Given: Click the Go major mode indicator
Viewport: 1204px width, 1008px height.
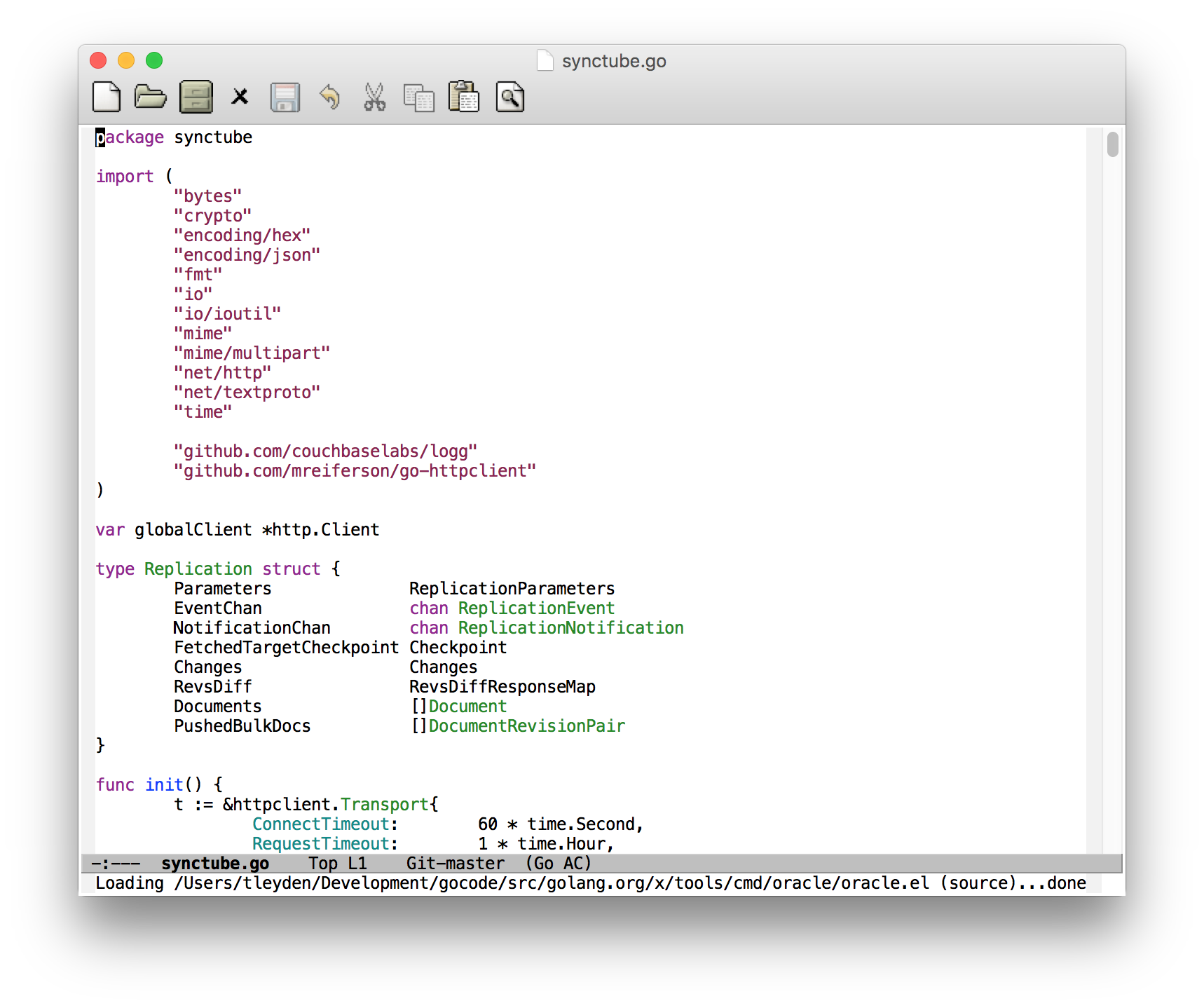Looking at the screenshot, I should tap(543, 864).
